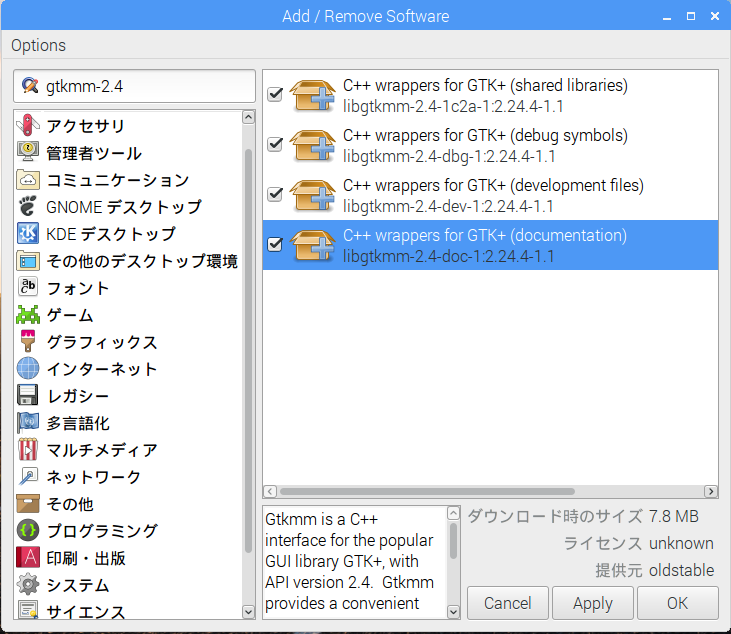Select the プログラミング category icon

[x=28, y=531]
